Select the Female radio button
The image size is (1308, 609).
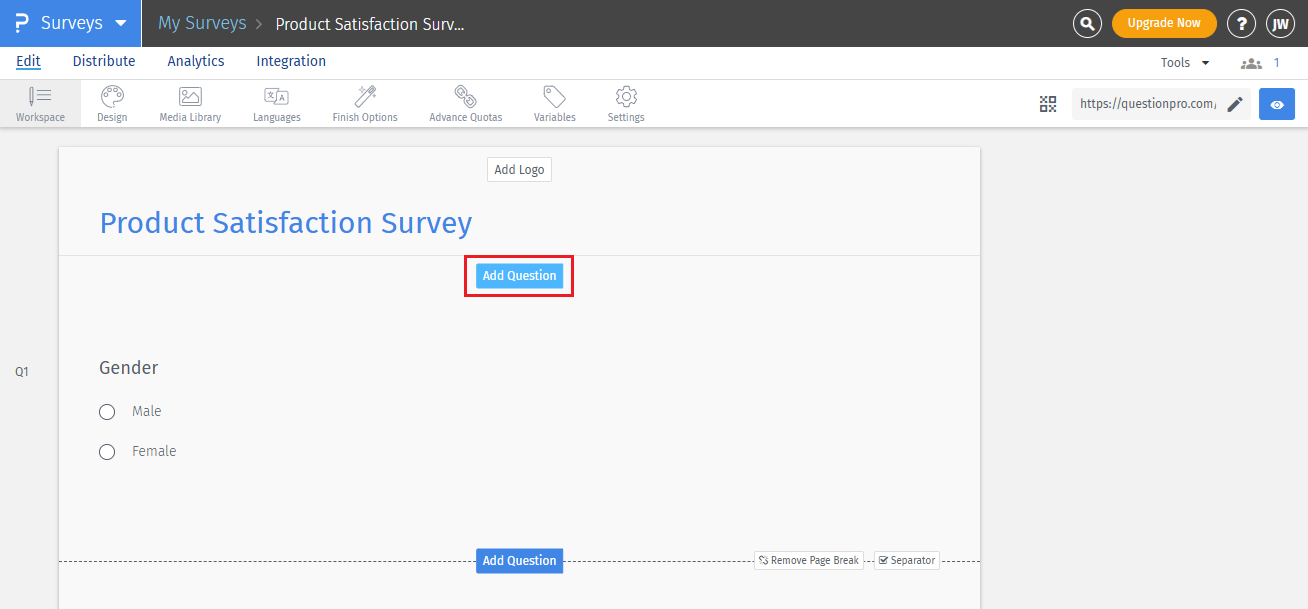[107, 451]
